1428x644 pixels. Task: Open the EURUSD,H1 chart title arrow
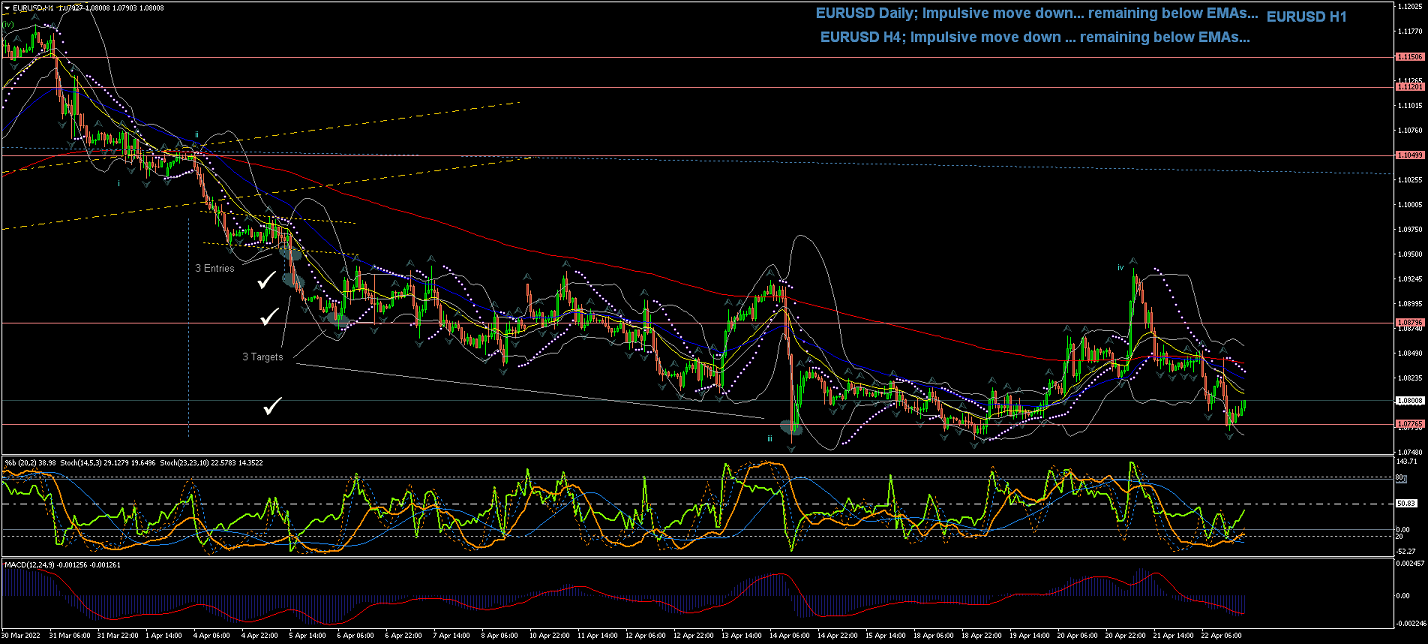point(5,8)
